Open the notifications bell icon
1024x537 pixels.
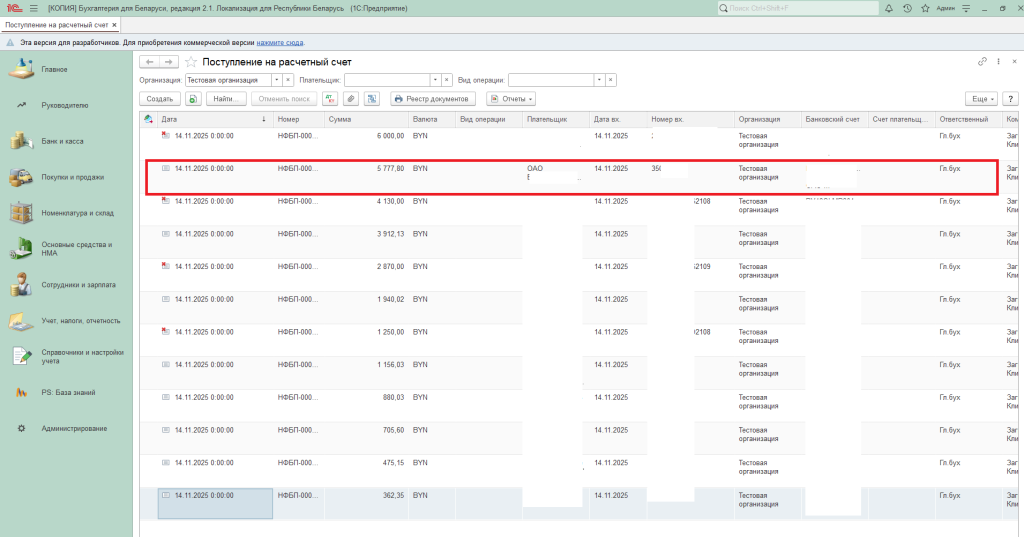[x=889, y=8]
